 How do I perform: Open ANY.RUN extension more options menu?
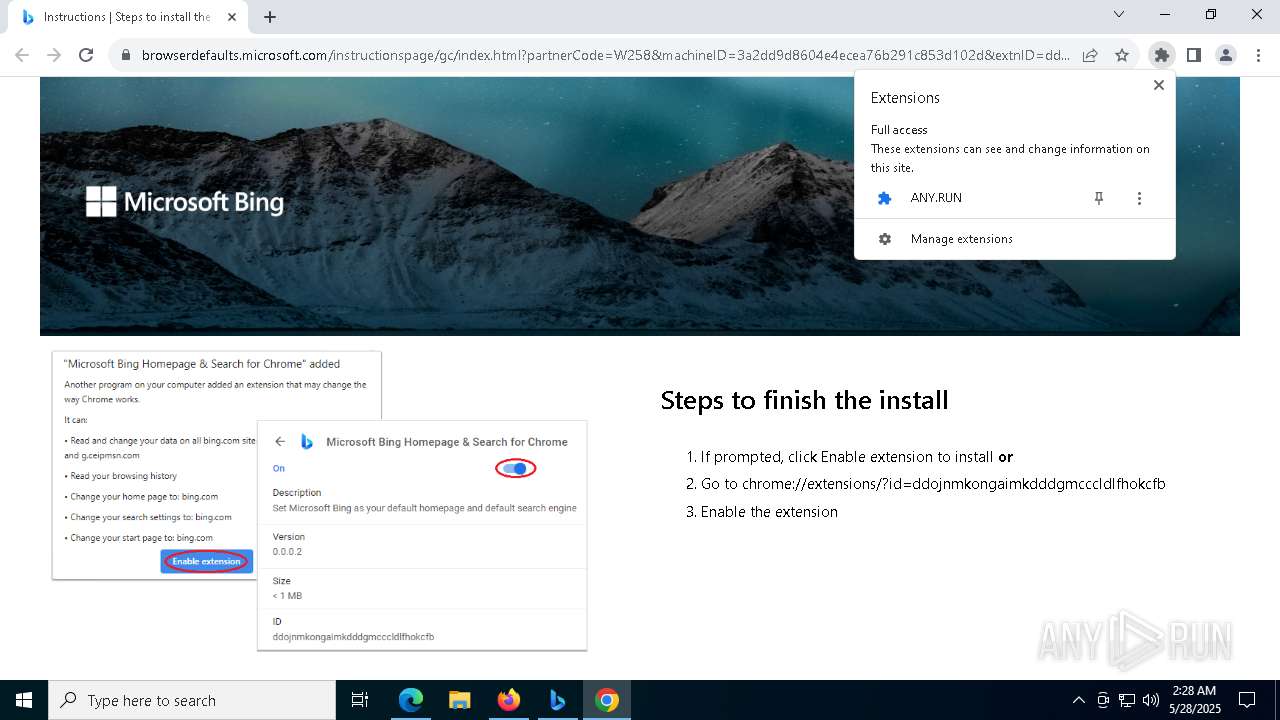click(x=1139, y=198)
